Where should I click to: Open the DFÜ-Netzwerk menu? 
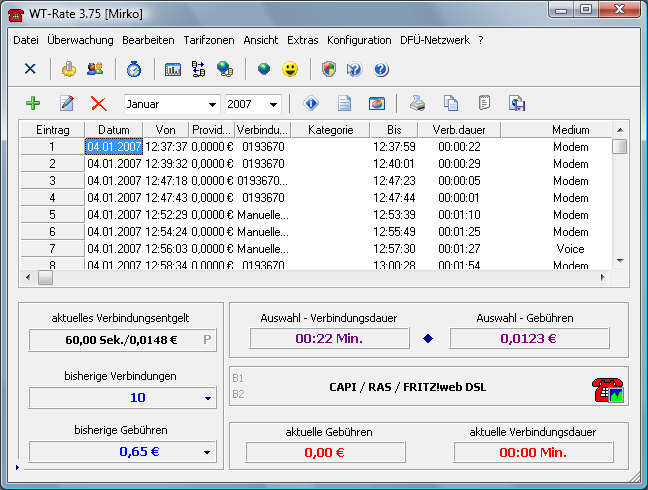click(x=435, y=40)
